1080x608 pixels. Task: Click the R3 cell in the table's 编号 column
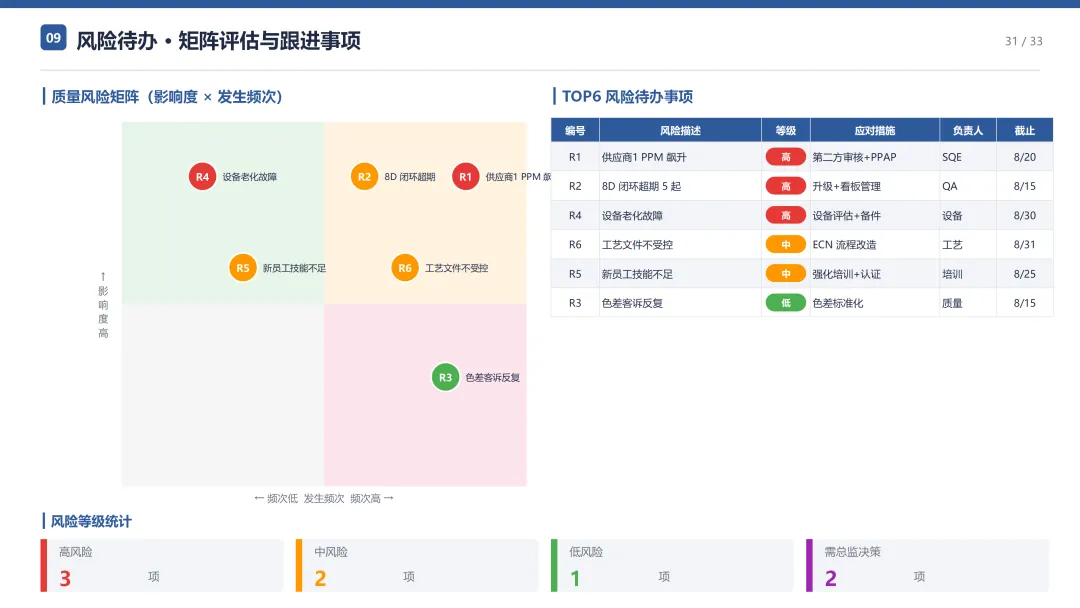click(x=575, y=303)
